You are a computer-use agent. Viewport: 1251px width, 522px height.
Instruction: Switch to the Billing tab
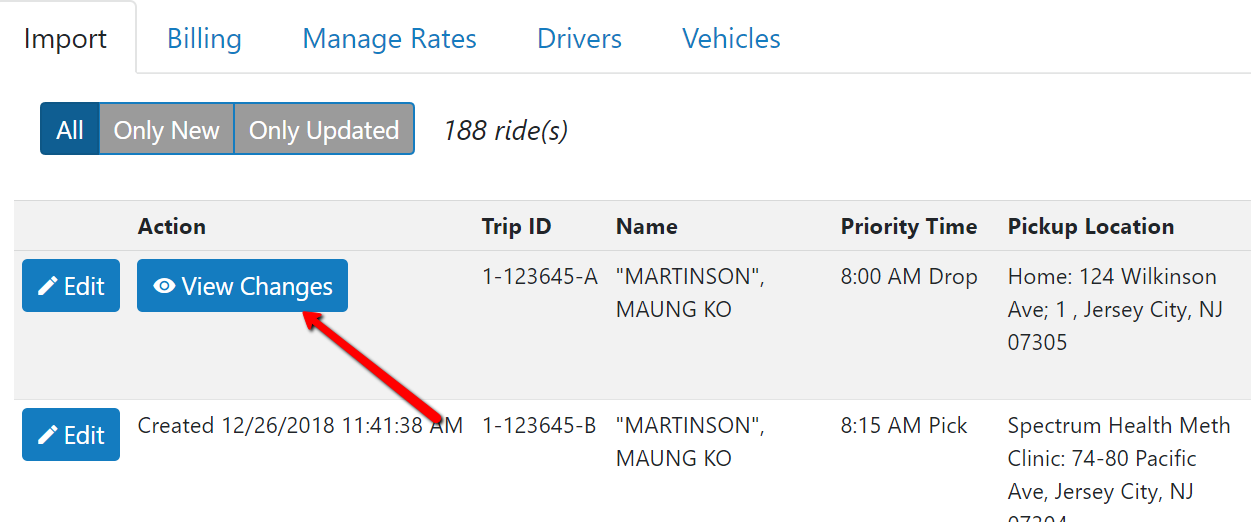click(204, 39)
